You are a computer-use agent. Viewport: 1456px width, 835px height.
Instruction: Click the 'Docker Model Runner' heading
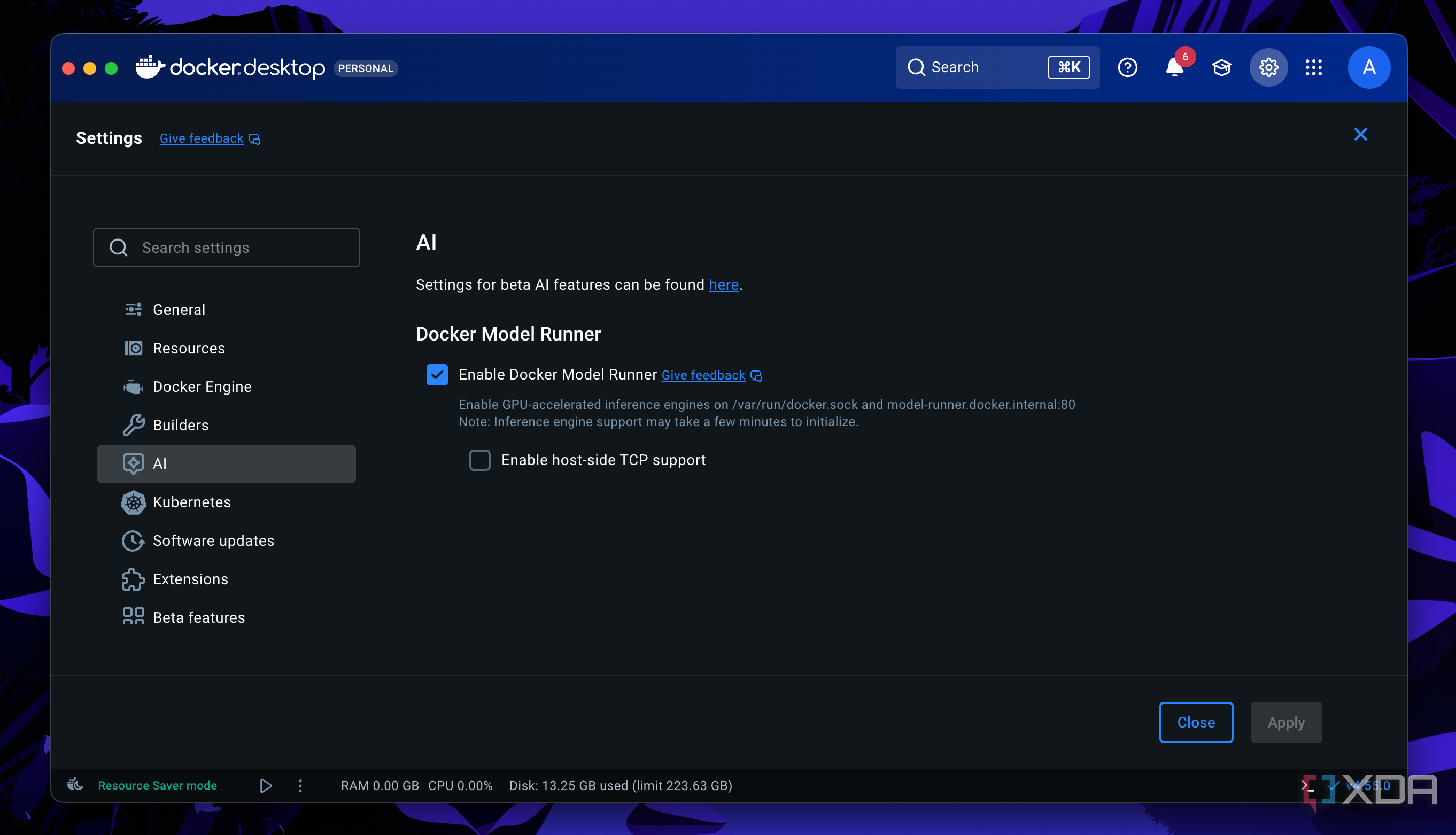508,334
